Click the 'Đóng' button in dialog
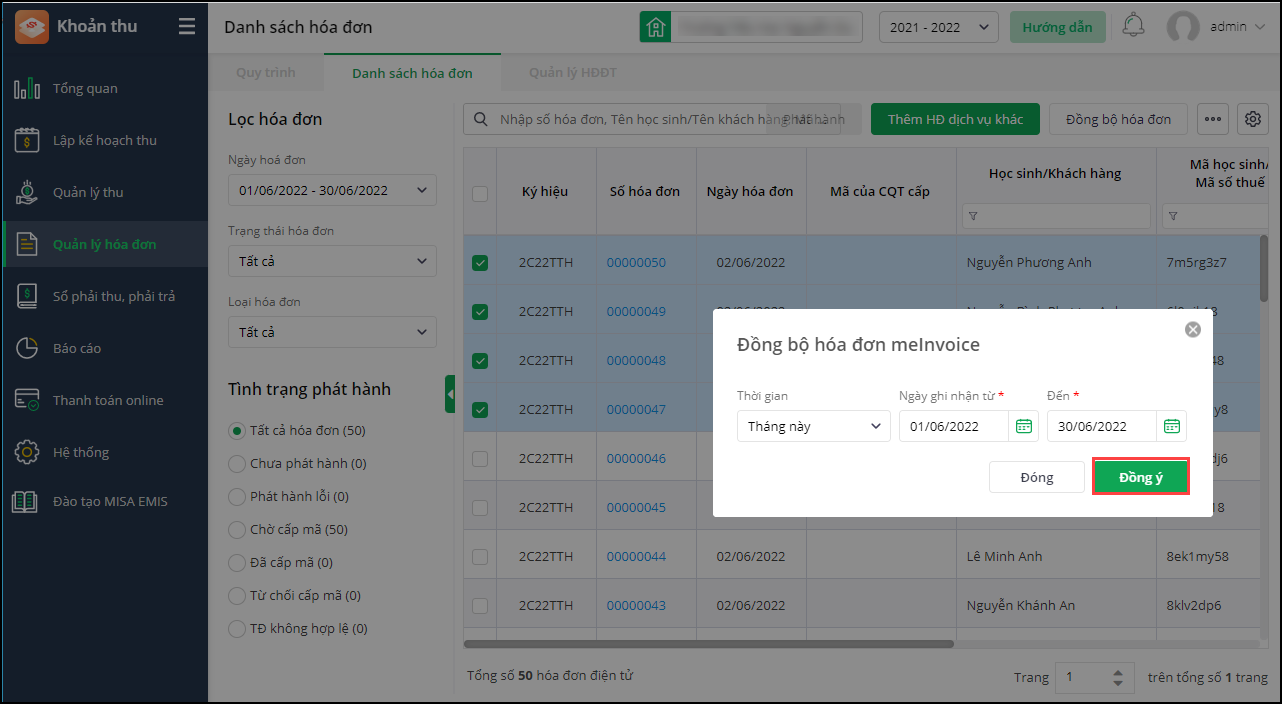1282x704 pixels. (1036, 477)
